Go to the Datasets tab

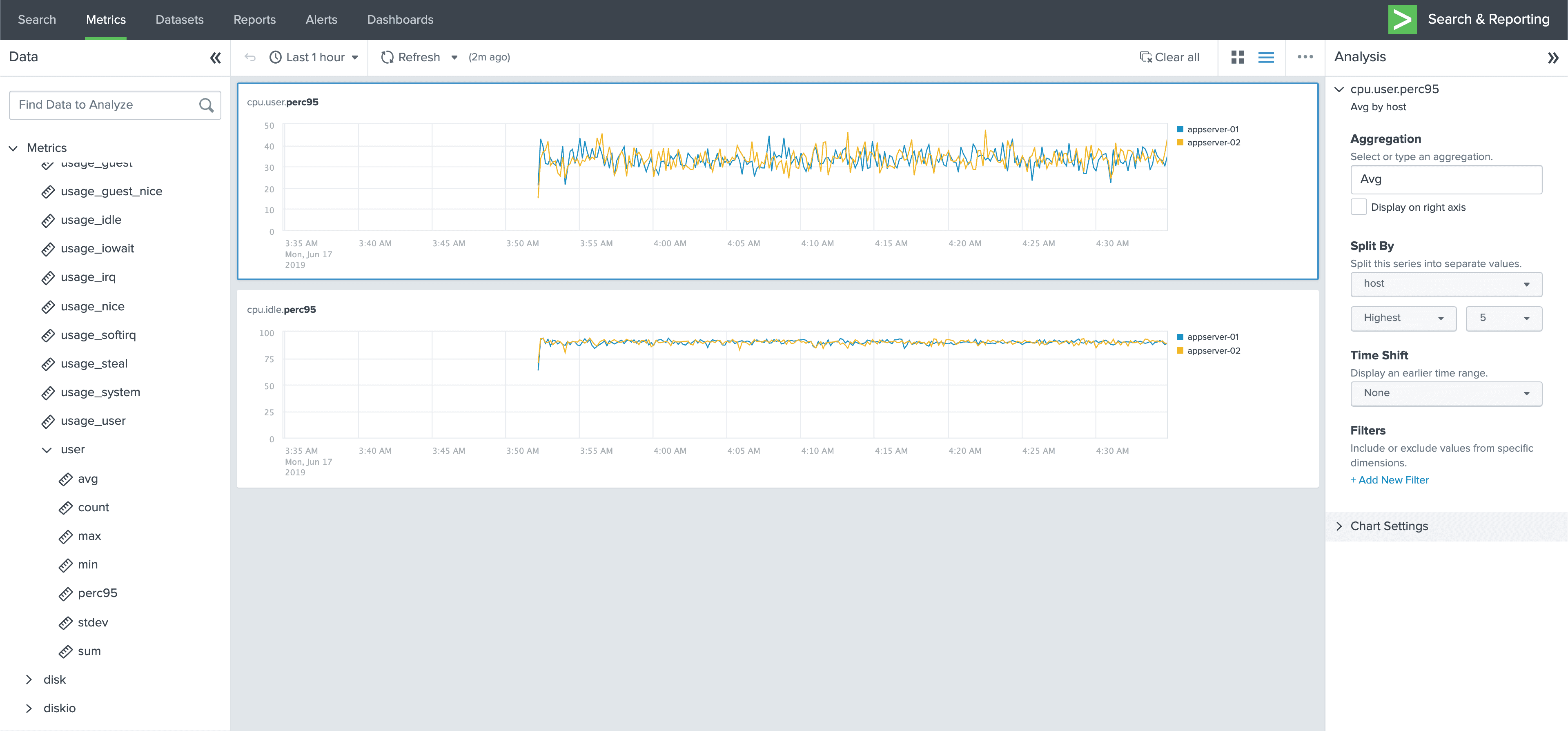(x=179, y=20)
